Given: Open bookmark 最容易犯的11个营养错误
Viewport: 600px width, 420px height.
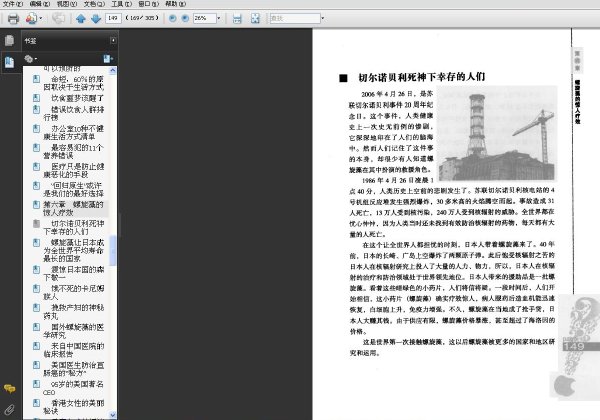Looking at the screenshot, I should [73, 151].
